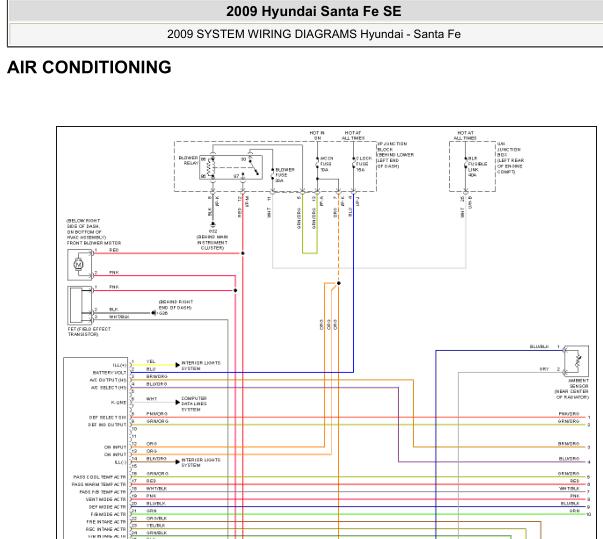Viewport: 603px width, 539px height.
Task: Click the 'FUSIBLE LINK' label in the junction box
Action: tap(477, 166)
